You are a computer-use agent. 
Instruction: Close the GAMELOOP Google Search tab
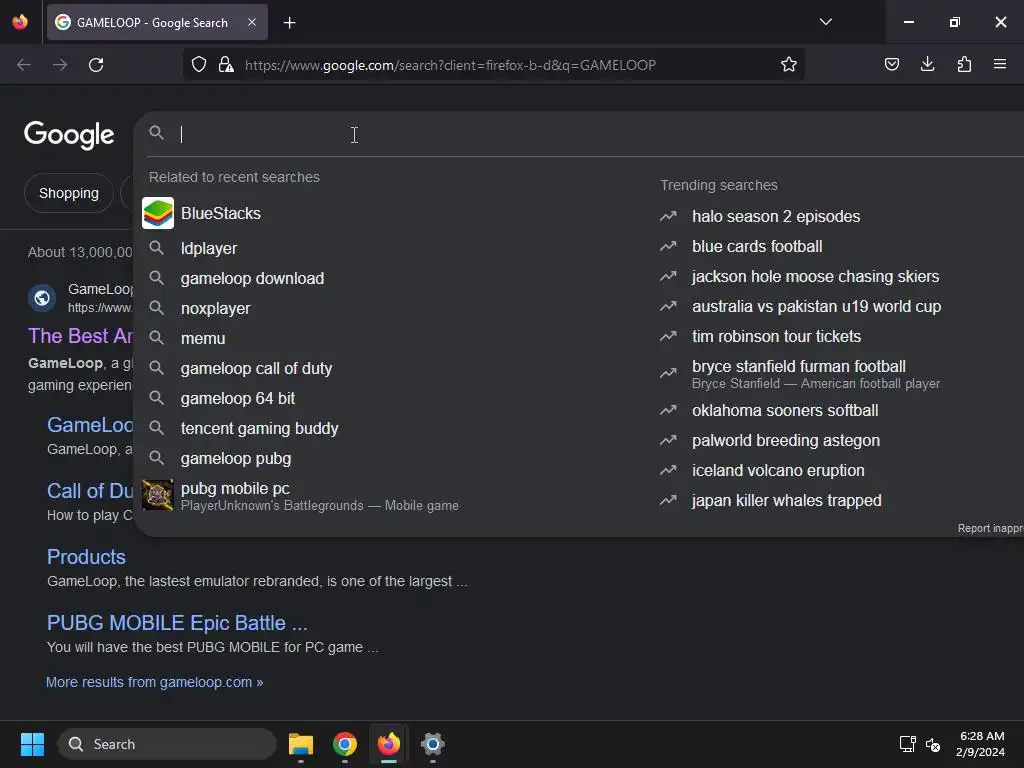coord(252,22)
